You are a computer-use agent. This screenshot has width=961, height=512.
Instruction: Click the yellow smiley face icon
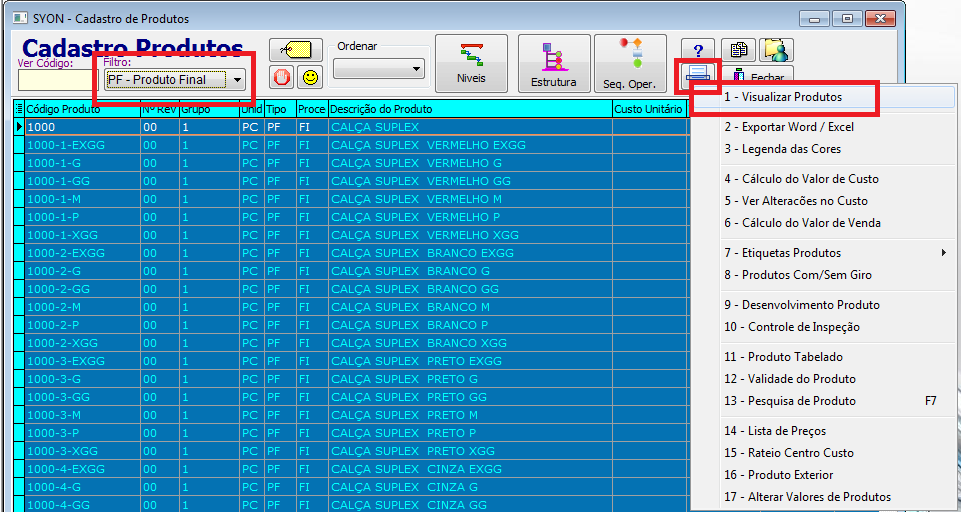coord(310,77)
